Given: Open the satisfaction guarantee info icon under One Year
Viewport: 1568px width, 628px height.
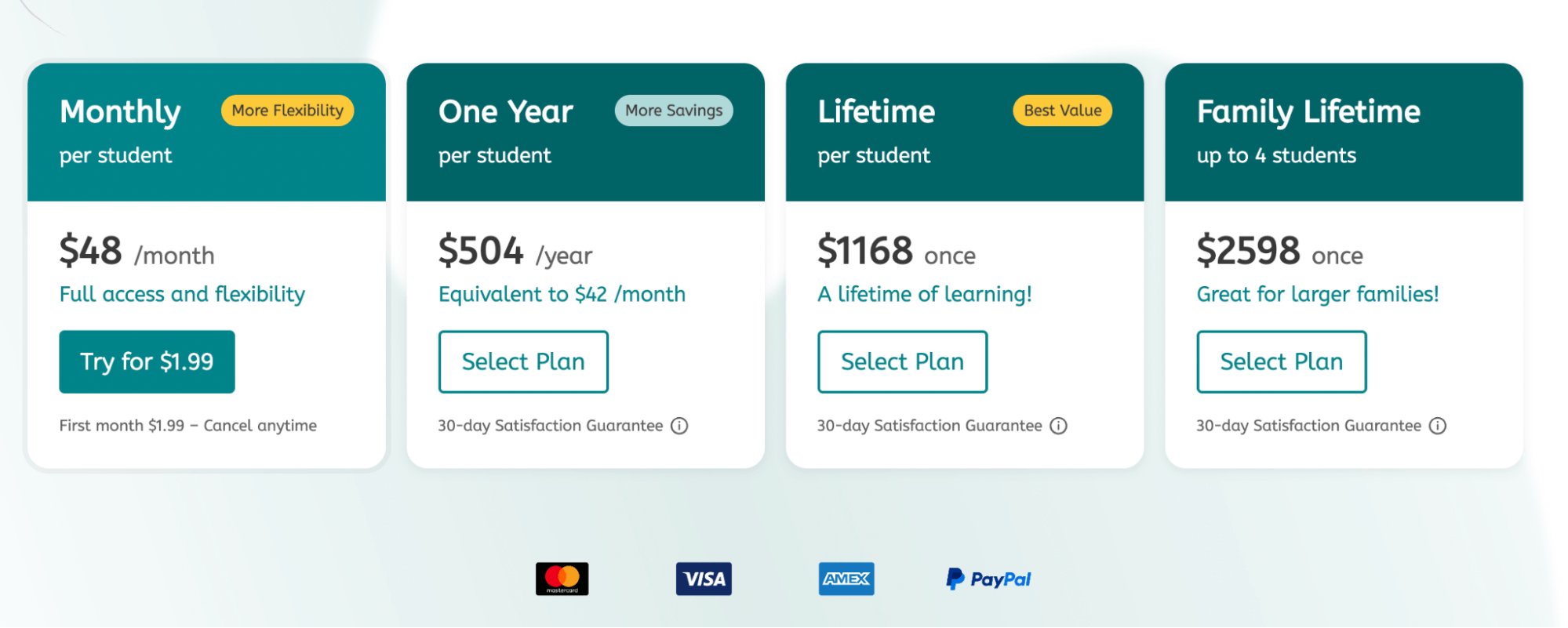Looking at the screenshot, I should point(679,426).
